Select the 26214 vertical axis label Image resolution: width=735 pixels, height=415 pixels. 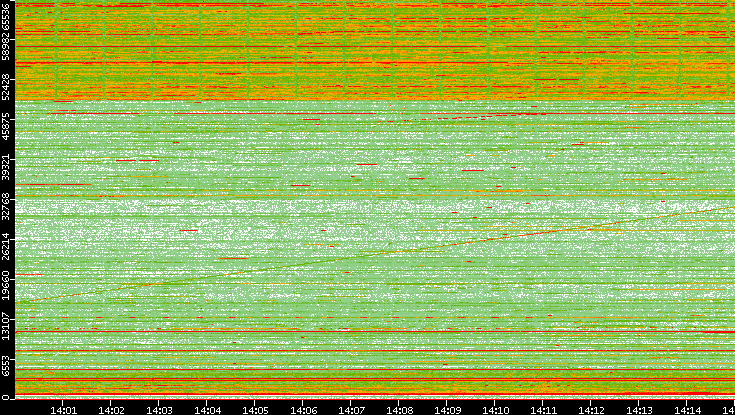point(6,246)
